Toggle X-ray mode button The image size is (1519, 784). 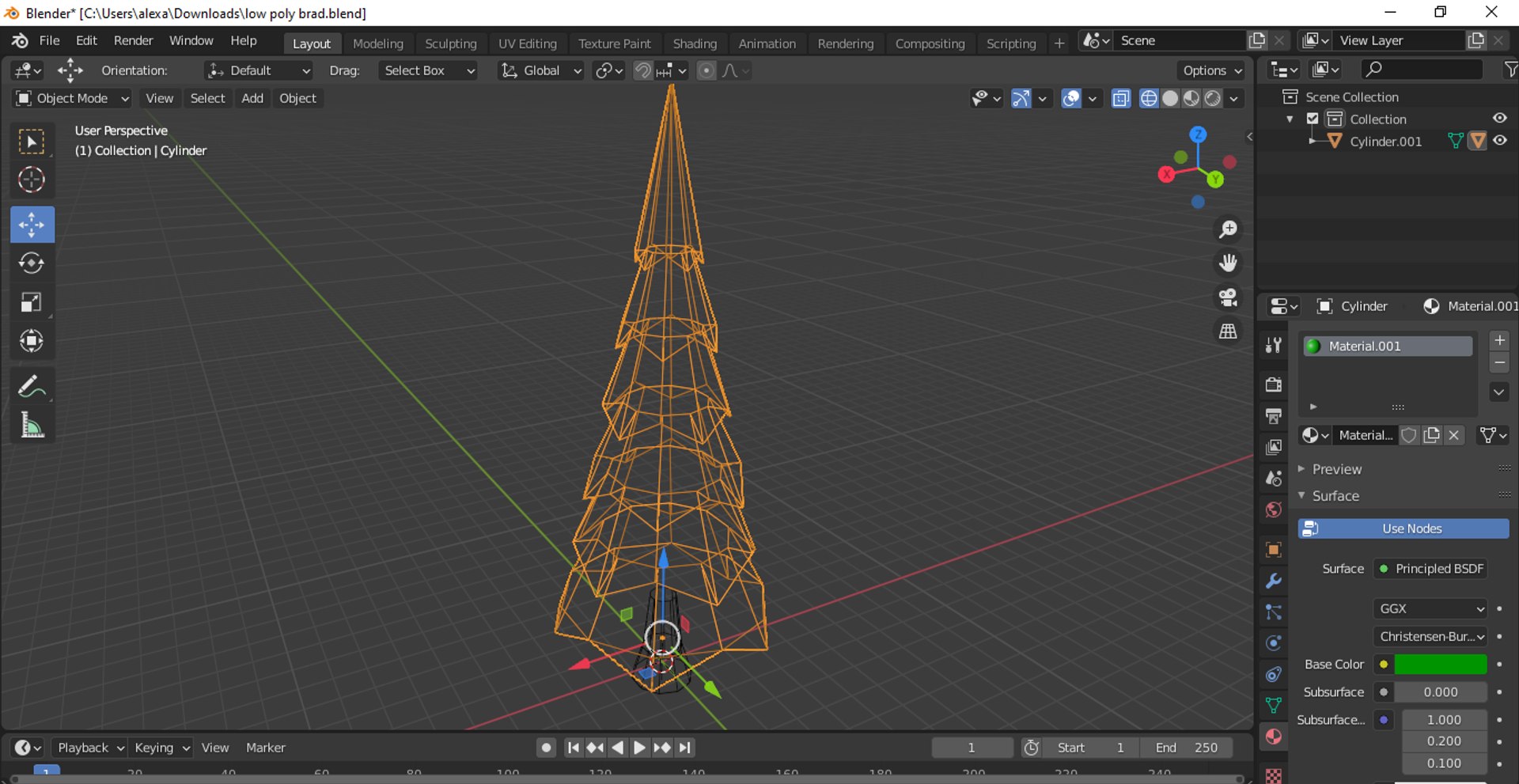pos(1120,98)
